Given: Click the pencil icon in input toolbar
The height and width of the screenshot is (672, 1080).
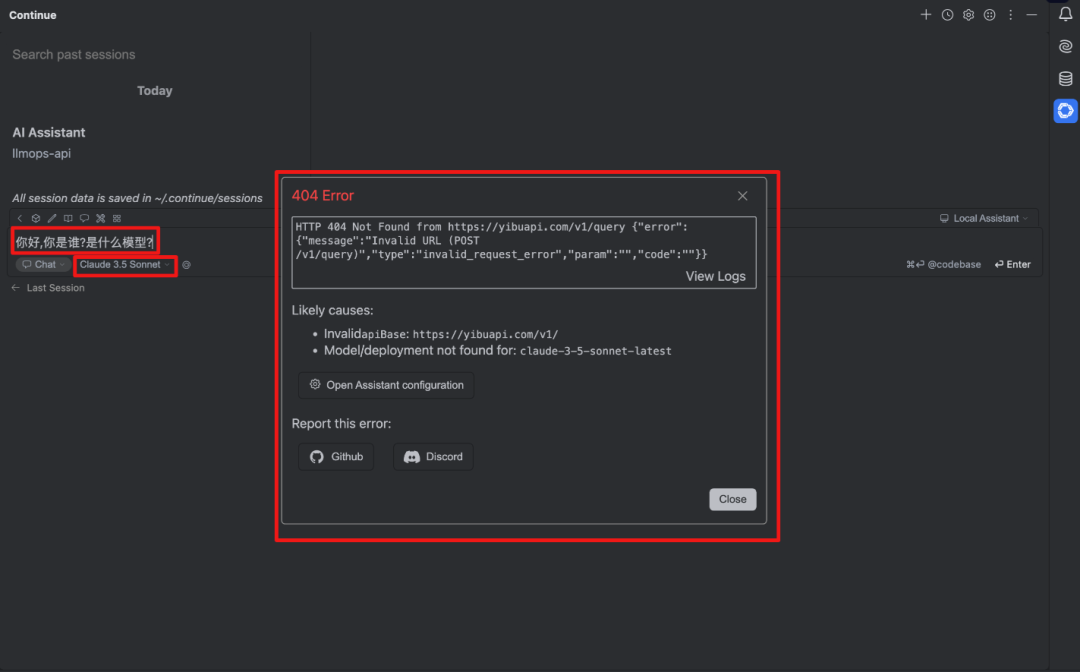Looking at the screenshot, I should tap(52, 218).
